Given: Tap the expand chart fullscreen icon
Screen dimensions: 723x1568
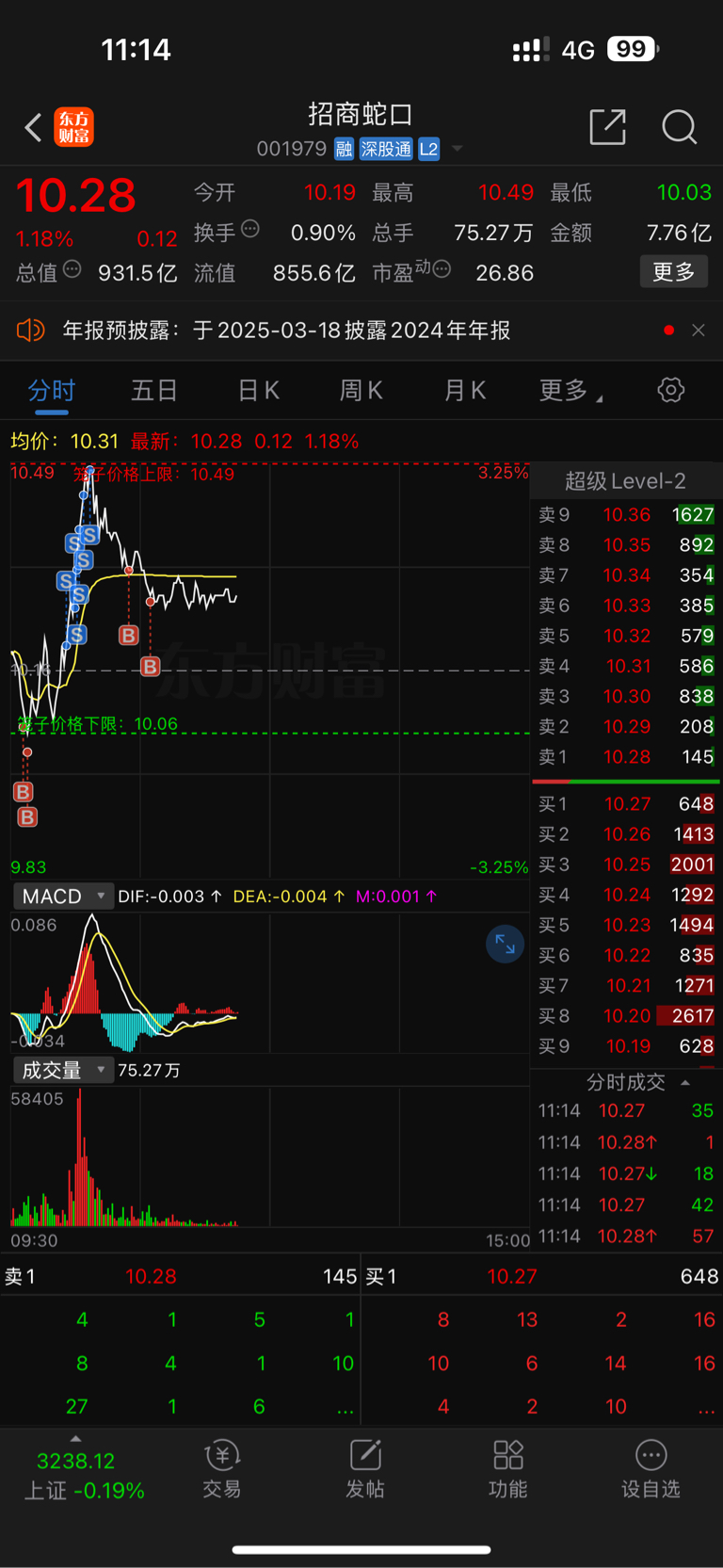Looking at the screenshot, I should click(506, 945).
